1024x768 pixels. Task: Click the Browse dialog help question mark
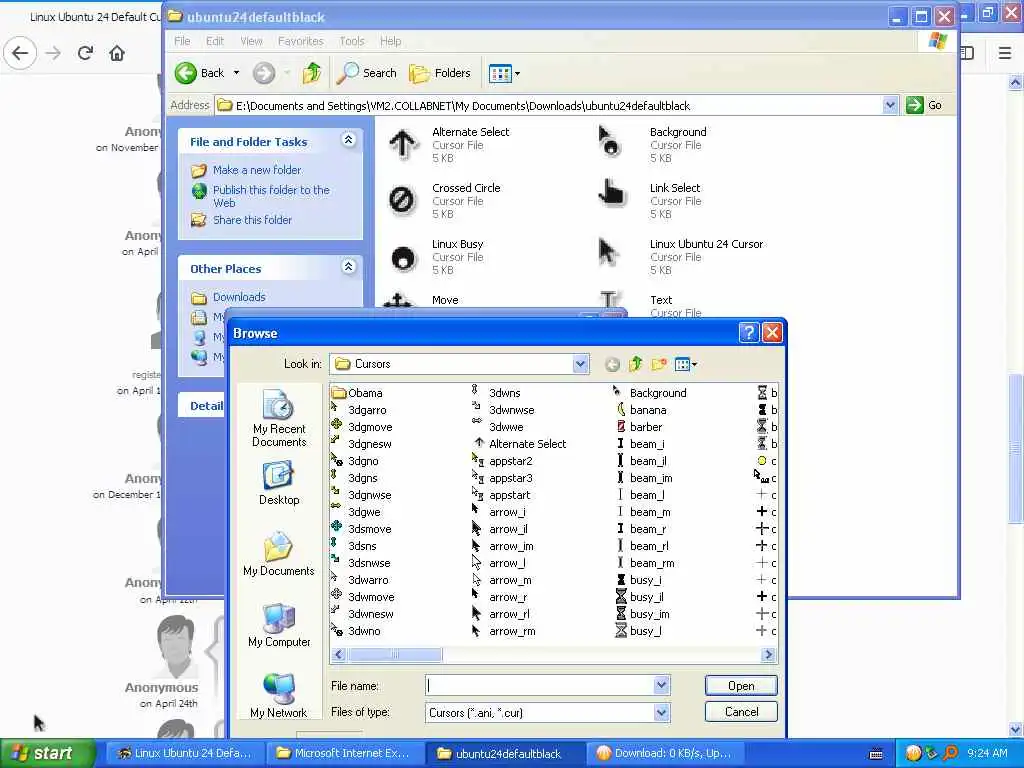pyautogui.click(x=748, y=333)
